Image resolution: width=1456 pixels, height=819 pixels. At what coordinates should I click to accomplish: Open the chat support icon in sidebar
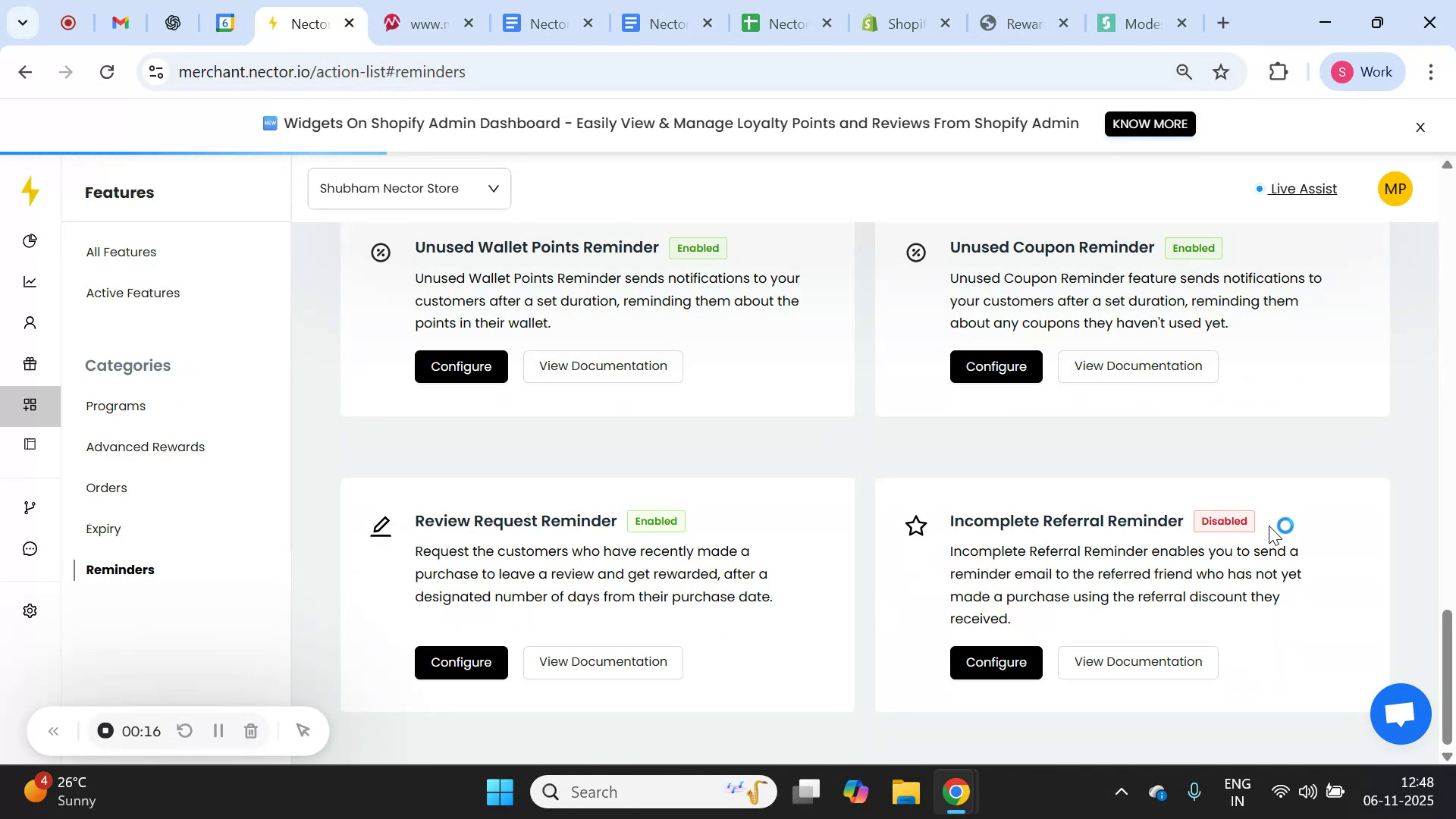coord(30,548)
